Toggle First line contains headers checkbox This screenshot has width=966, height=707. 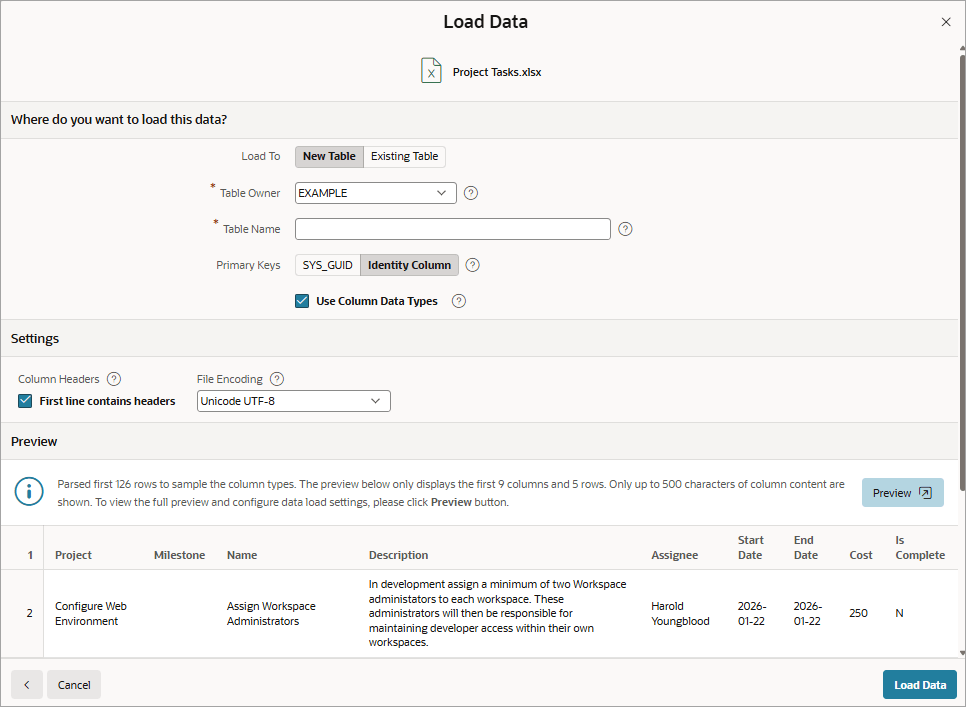point(25,401)
